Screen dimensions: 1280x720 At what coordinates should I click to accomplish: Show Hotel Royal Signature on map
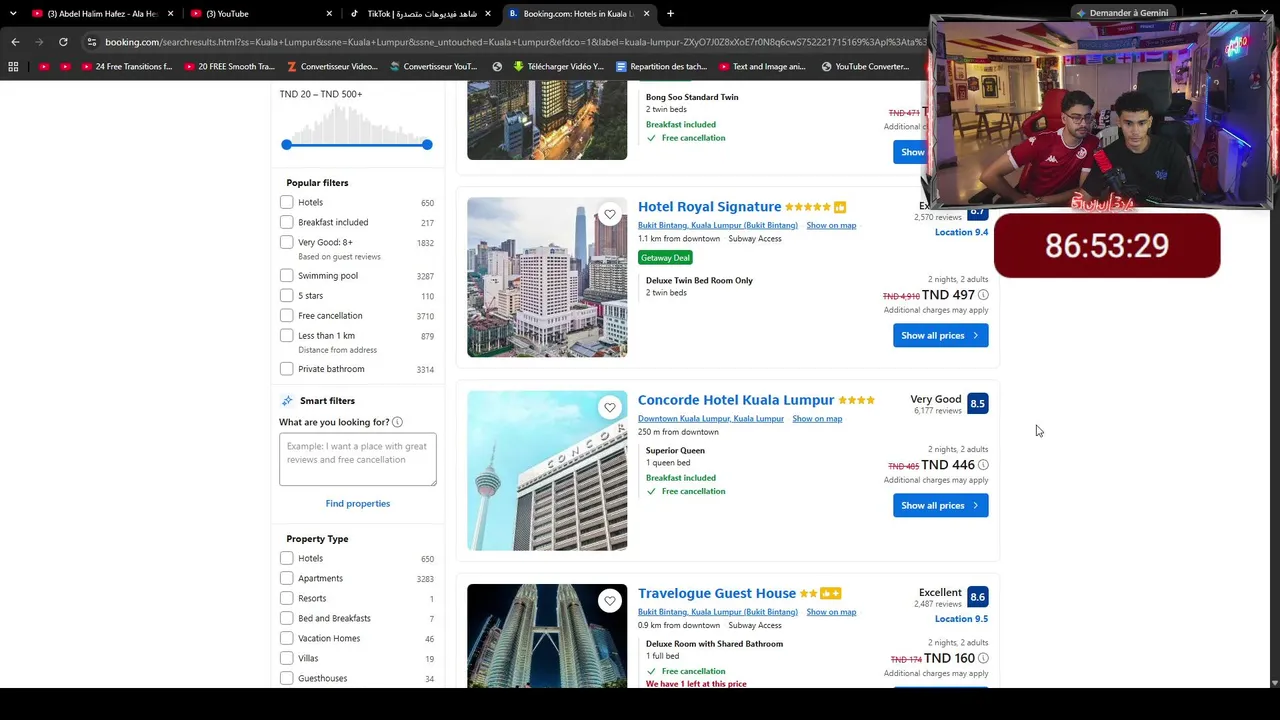[x=831, y=226]
